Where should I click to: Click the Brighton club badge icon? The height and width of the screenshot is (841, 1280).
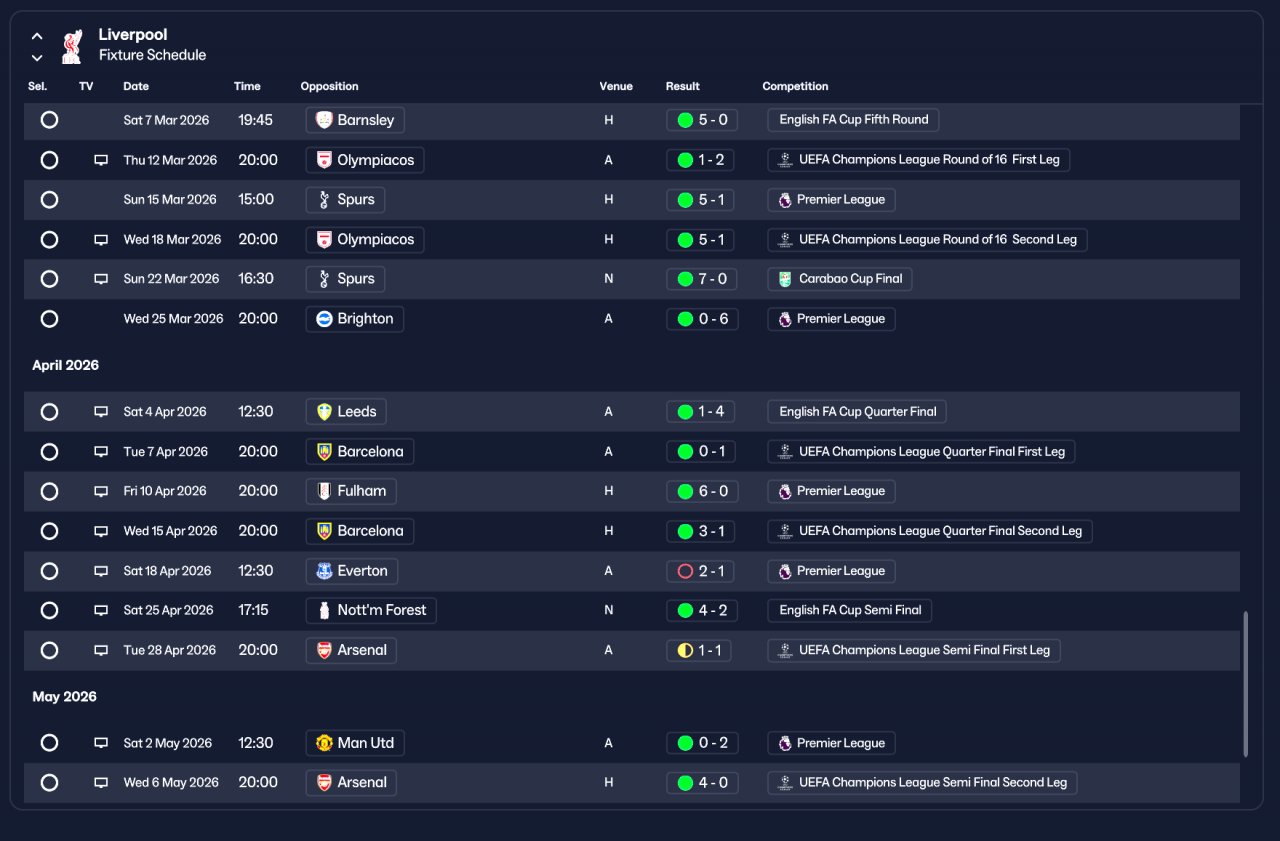[x=324, y=319]
